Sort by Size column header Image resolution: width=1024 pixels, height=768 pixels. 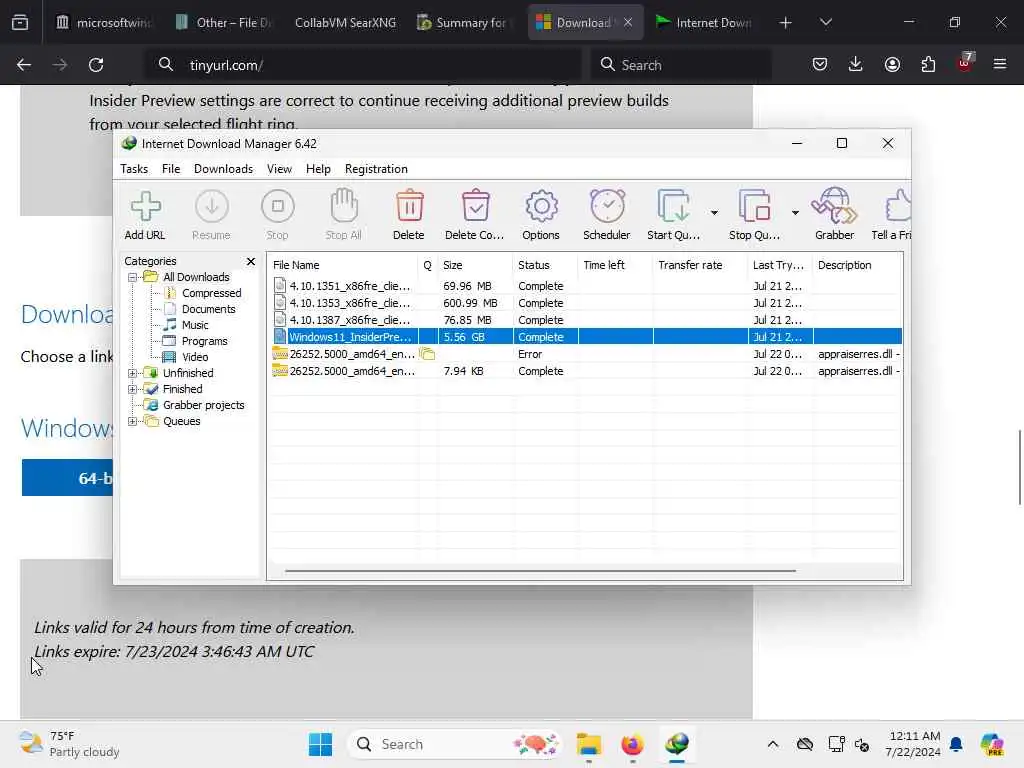tap(475, 265)
